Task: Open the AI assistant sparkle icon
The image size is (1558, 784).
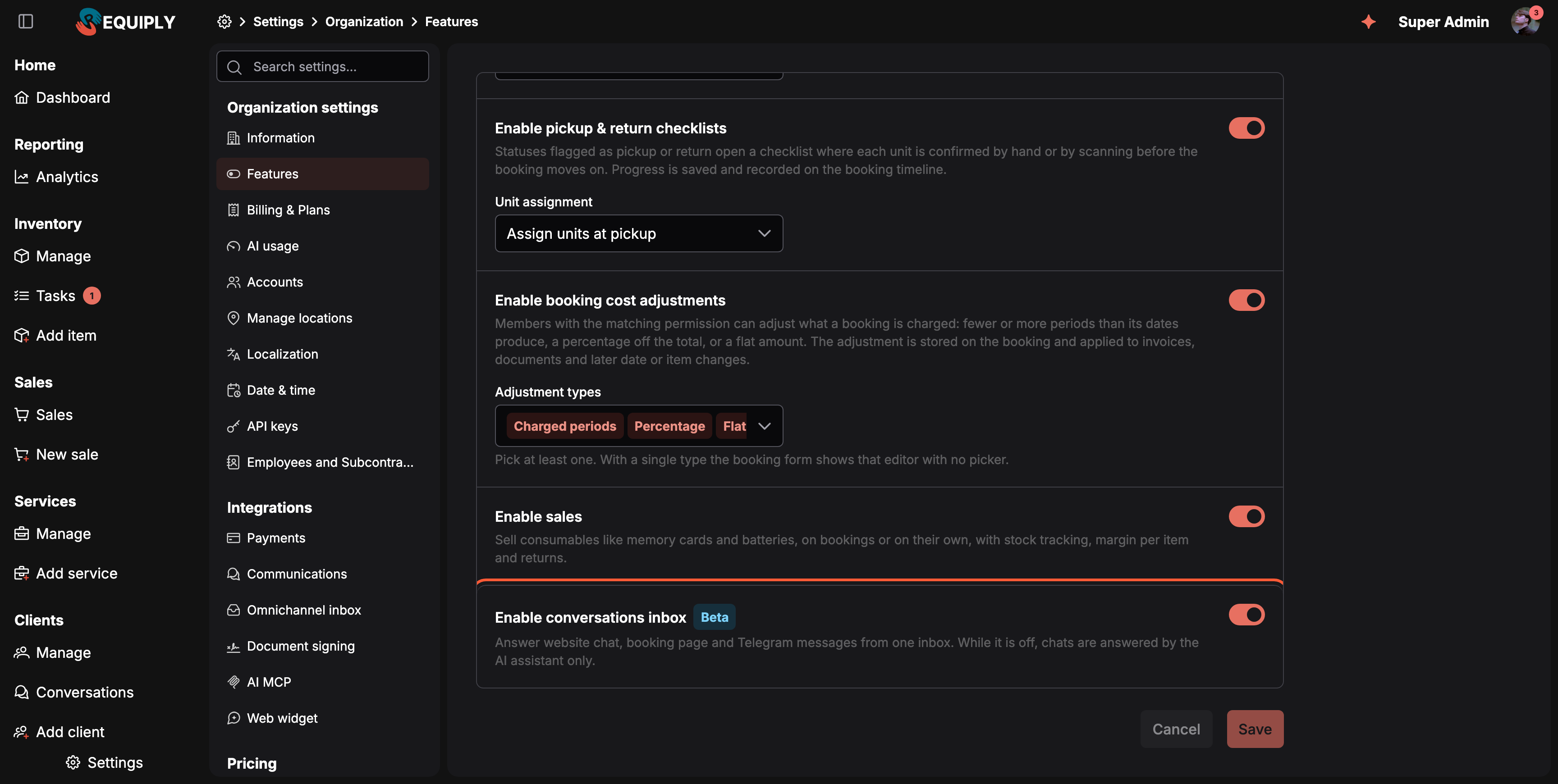Action: [1368, 22]
